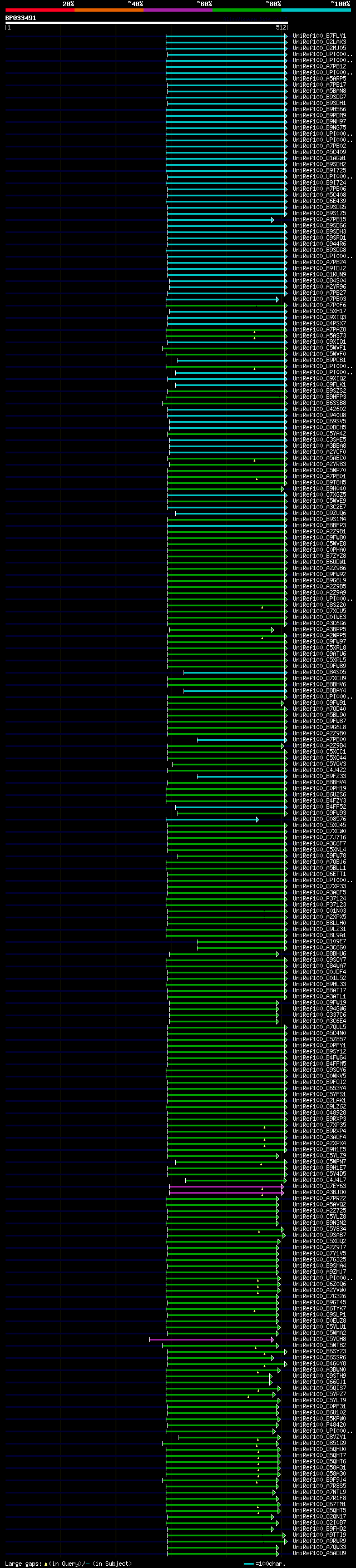Select hit label UniRef100_B9SDG7
The image size is (356, 1568).
point(319,97)
